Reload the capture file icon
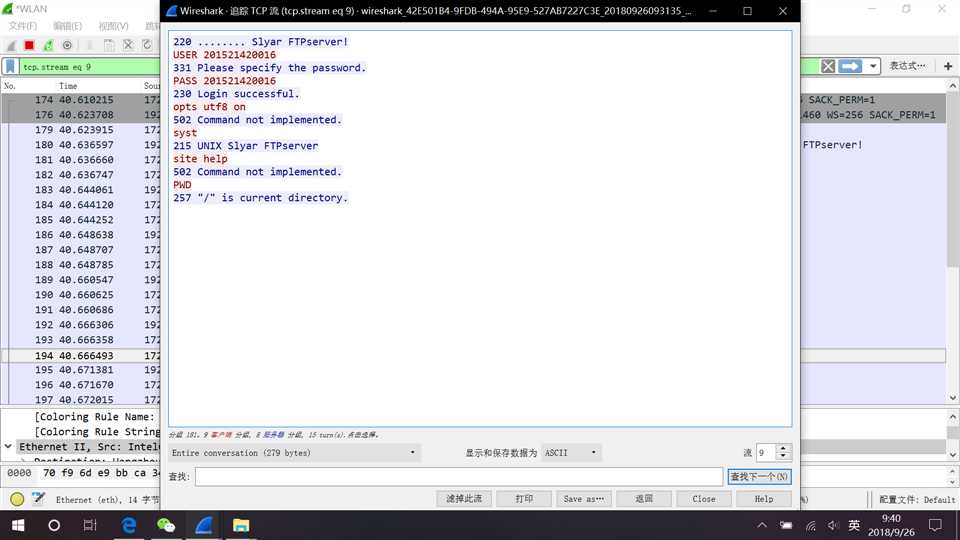Screen dimensions: 960x540 (147, 45)
